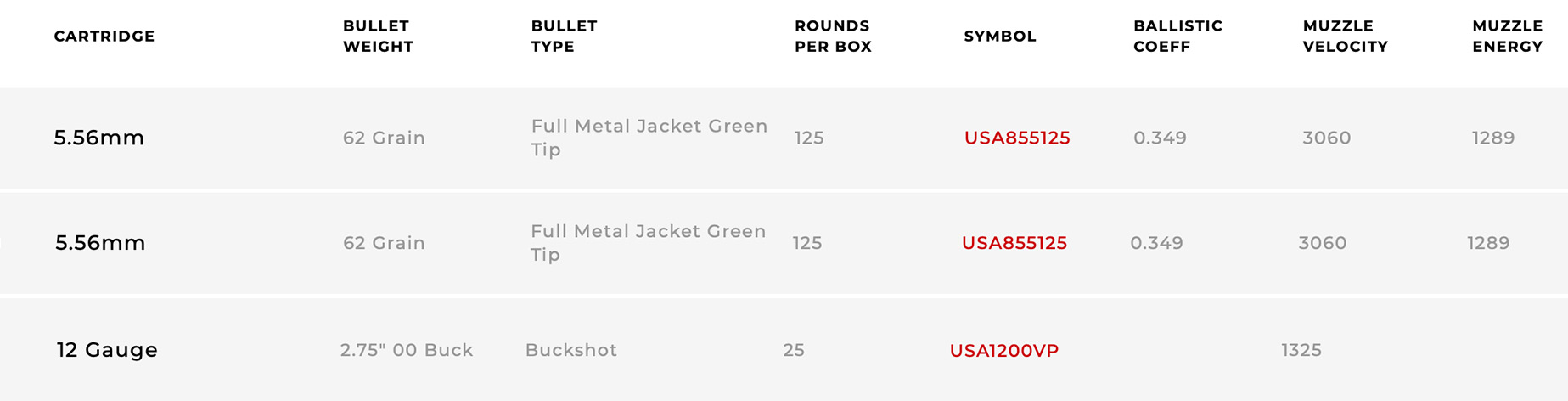This screenshot has width=1568, height=401.
Task: Open the USA855125 link in first row
Action: [1017, 138]
